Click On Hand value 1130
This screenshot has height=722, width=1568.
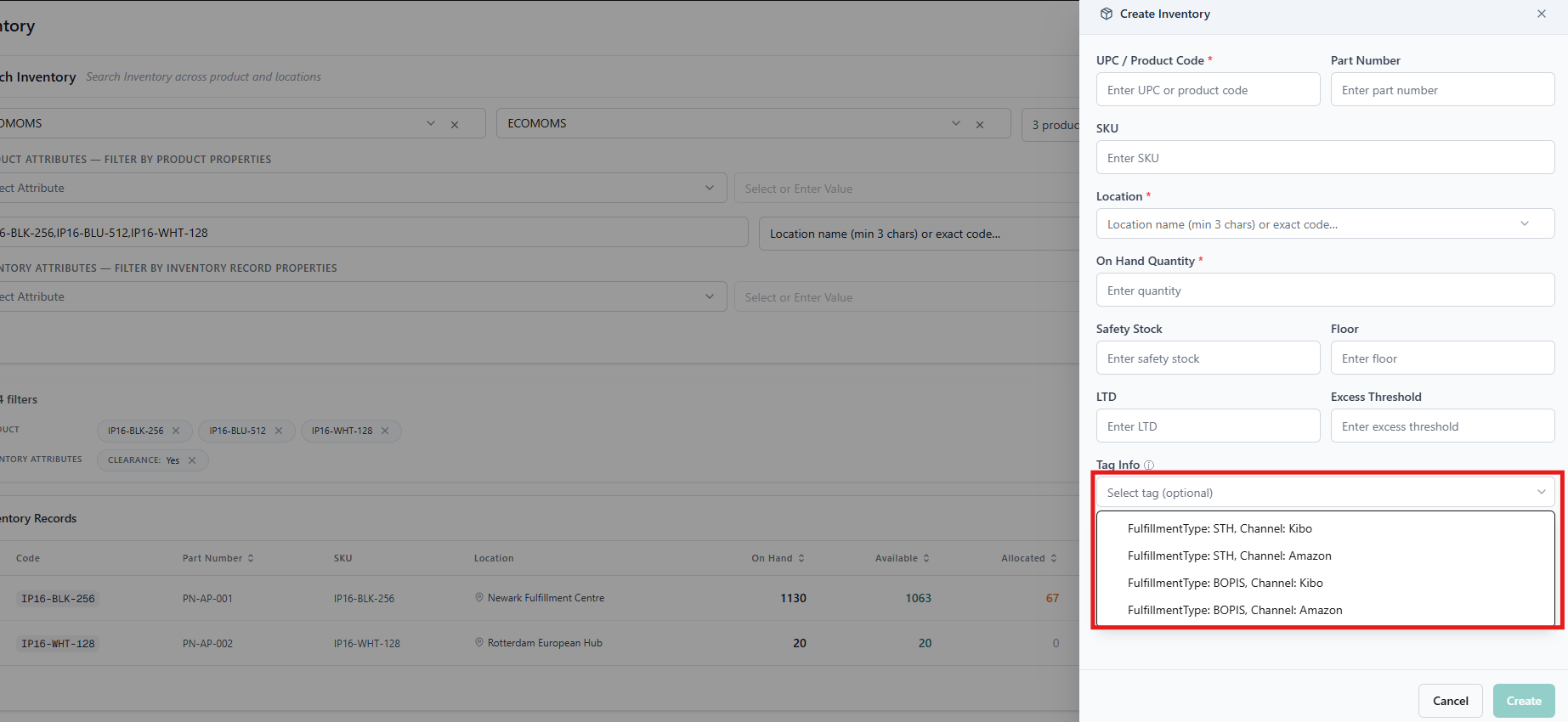(793, 598)
